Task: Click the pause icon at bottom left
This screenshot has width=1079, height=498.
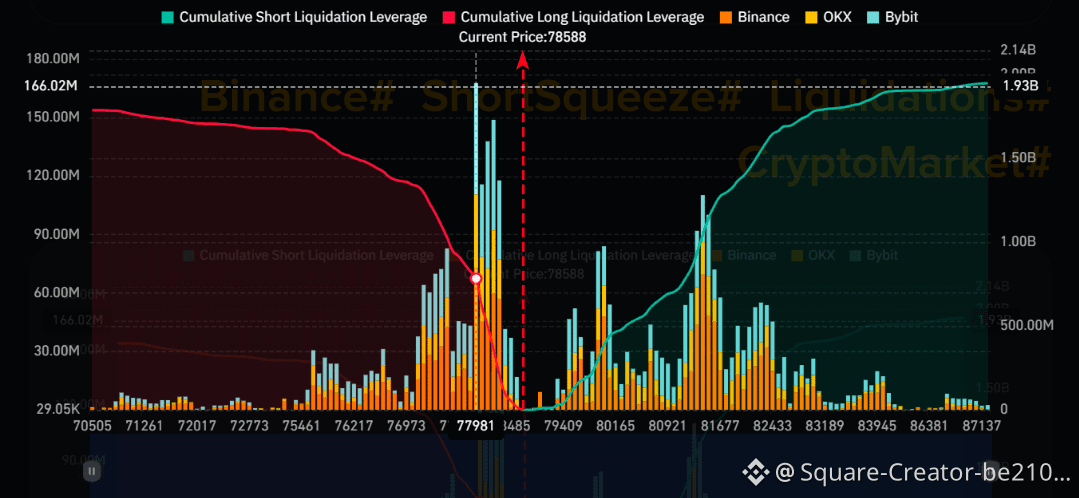Action: click(92, 472)
